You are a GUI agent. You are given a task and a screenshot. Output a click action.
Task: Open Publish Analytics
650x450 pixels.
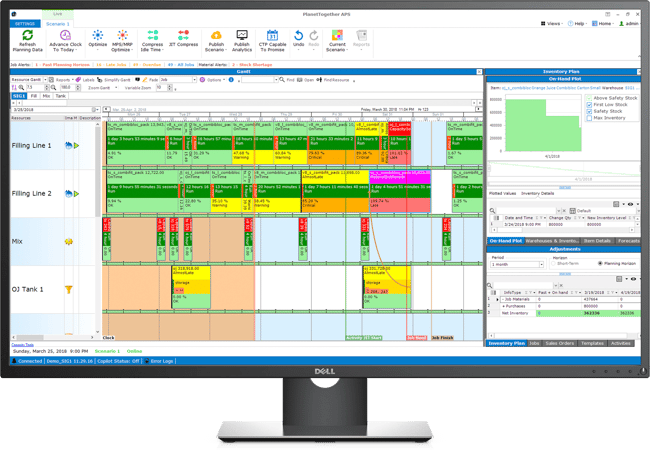242,41
